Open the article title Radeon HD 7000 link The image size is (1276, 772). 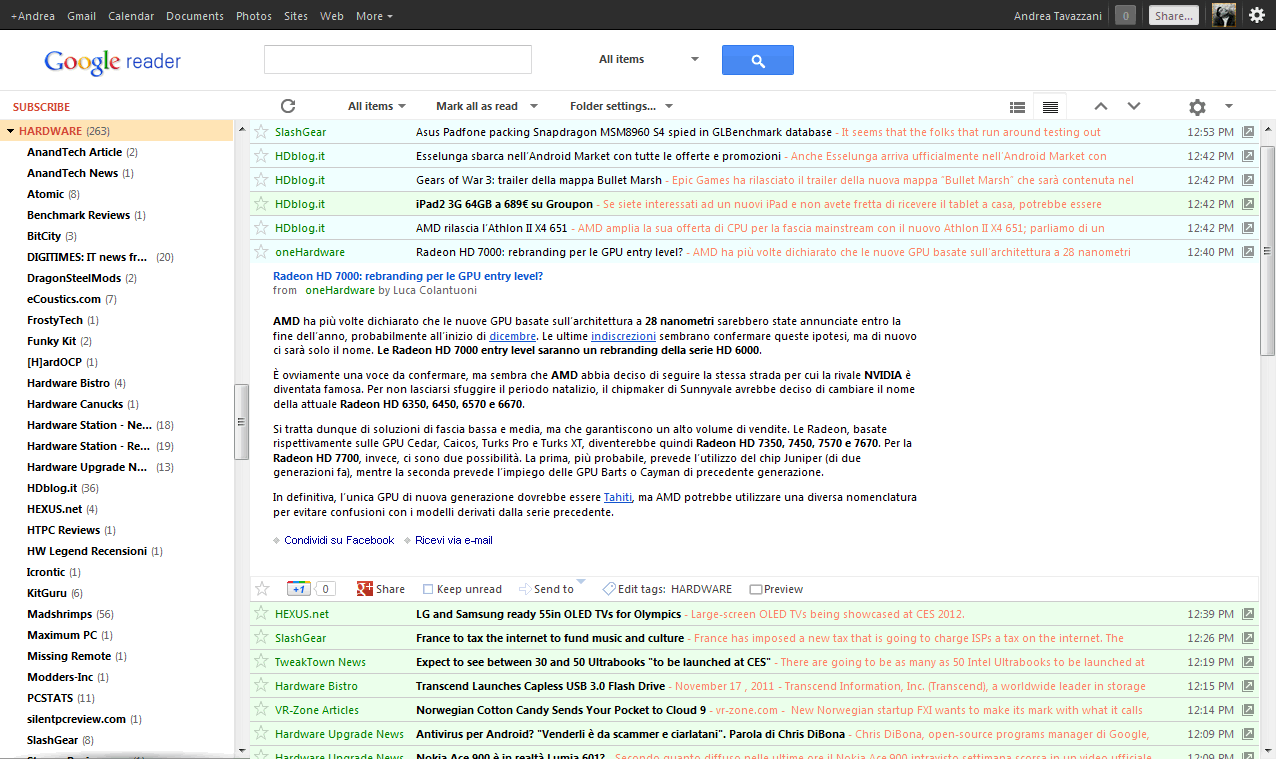pos(408,276)
